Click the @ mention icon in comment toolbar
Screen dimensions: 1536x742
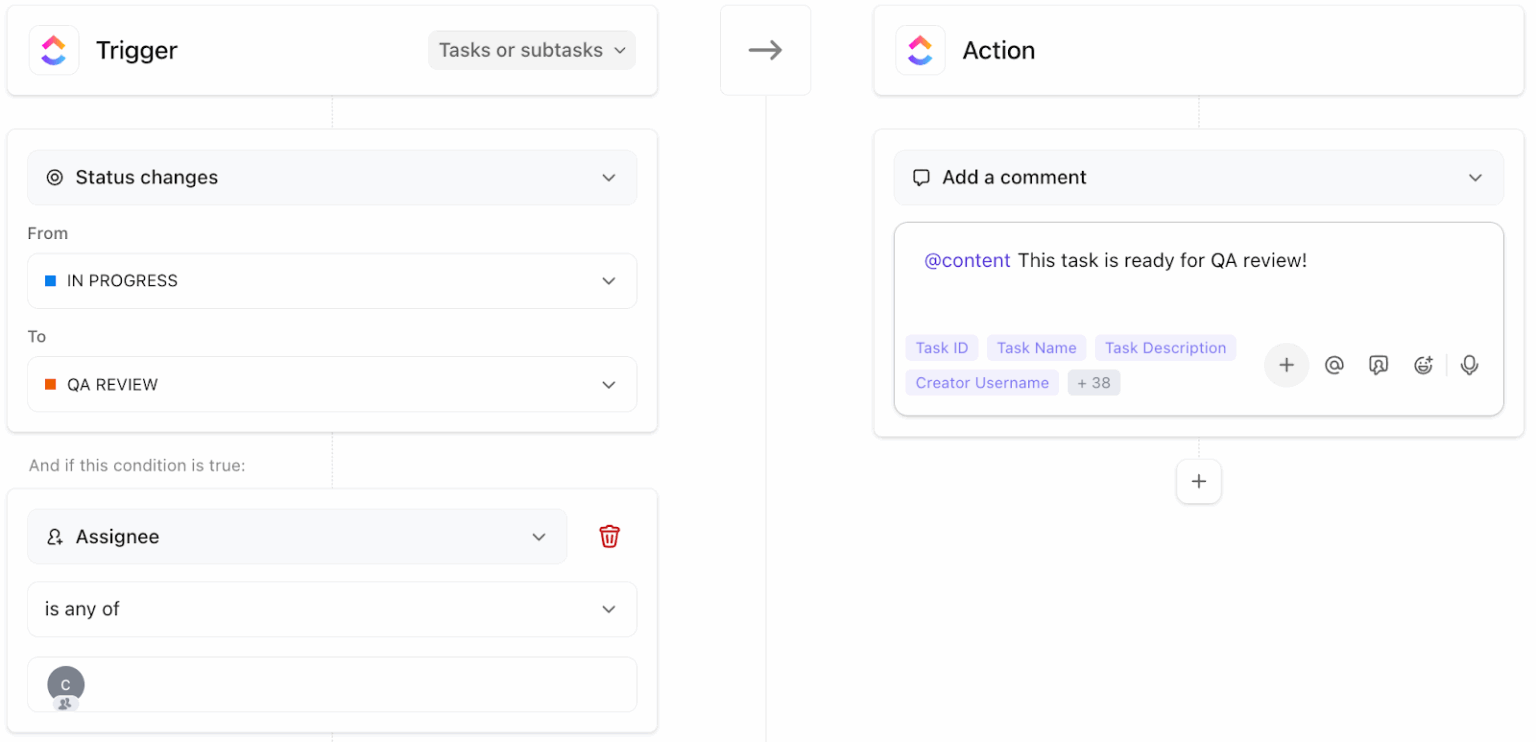(1334, 365)
